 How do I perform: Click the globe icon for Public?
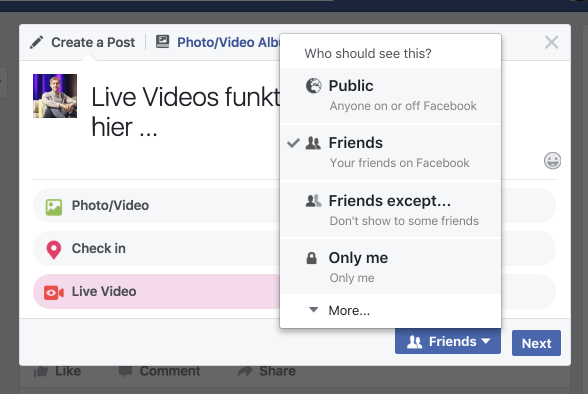coord(314,86)
